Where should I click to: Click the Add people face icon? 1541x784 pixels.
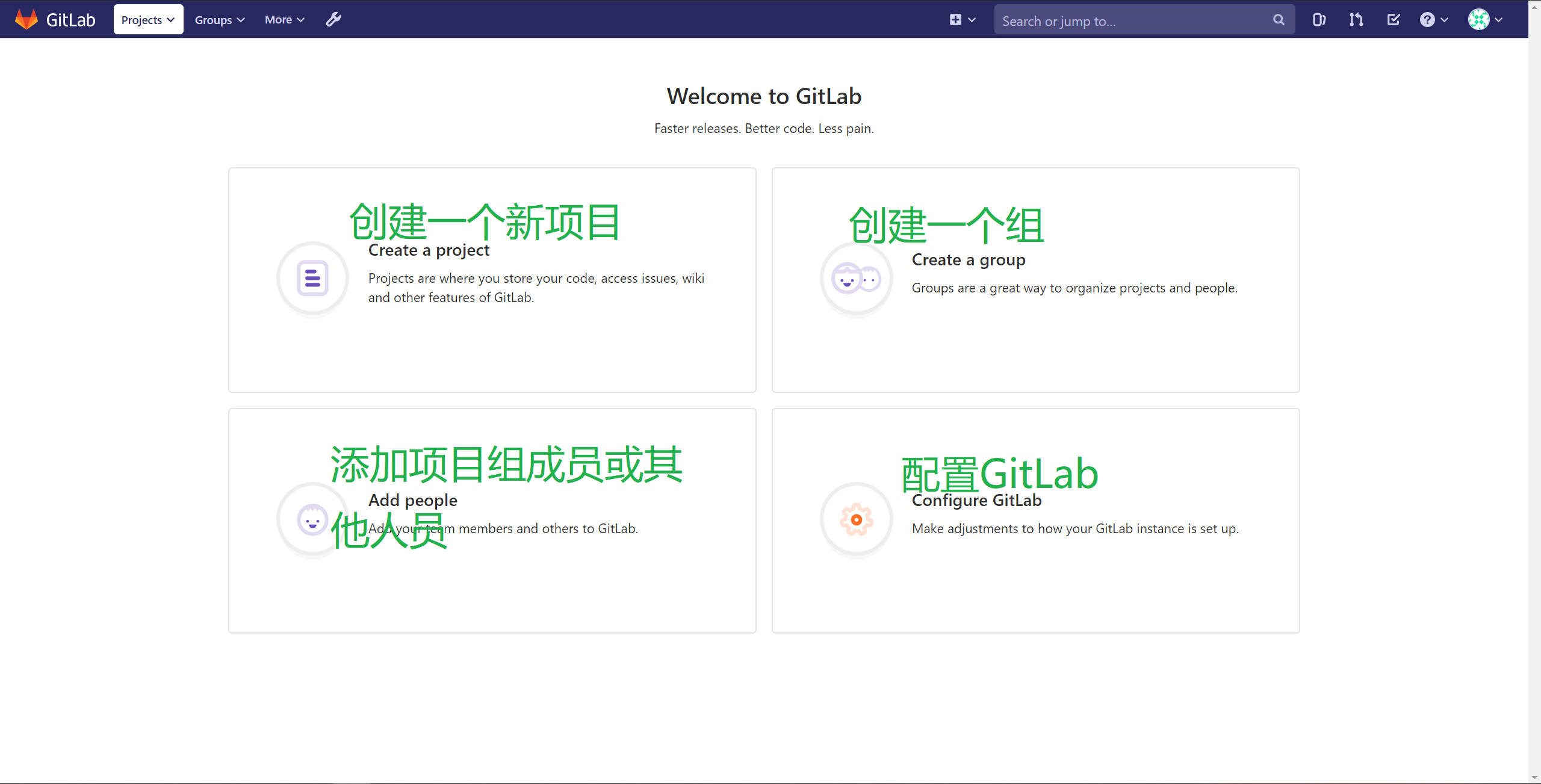[x=312, y=519]
